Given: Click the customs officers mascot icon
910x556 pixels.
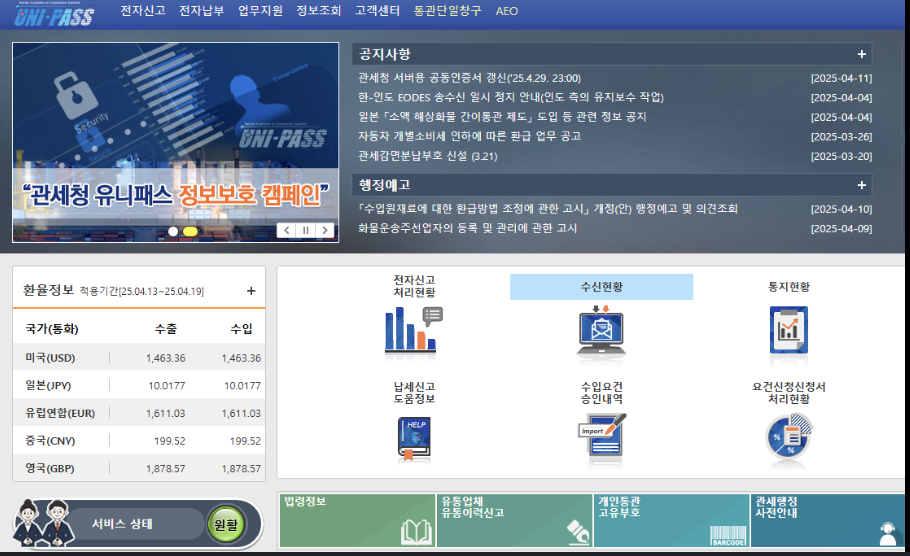Looking at the screenshot, I should [44, 522].
